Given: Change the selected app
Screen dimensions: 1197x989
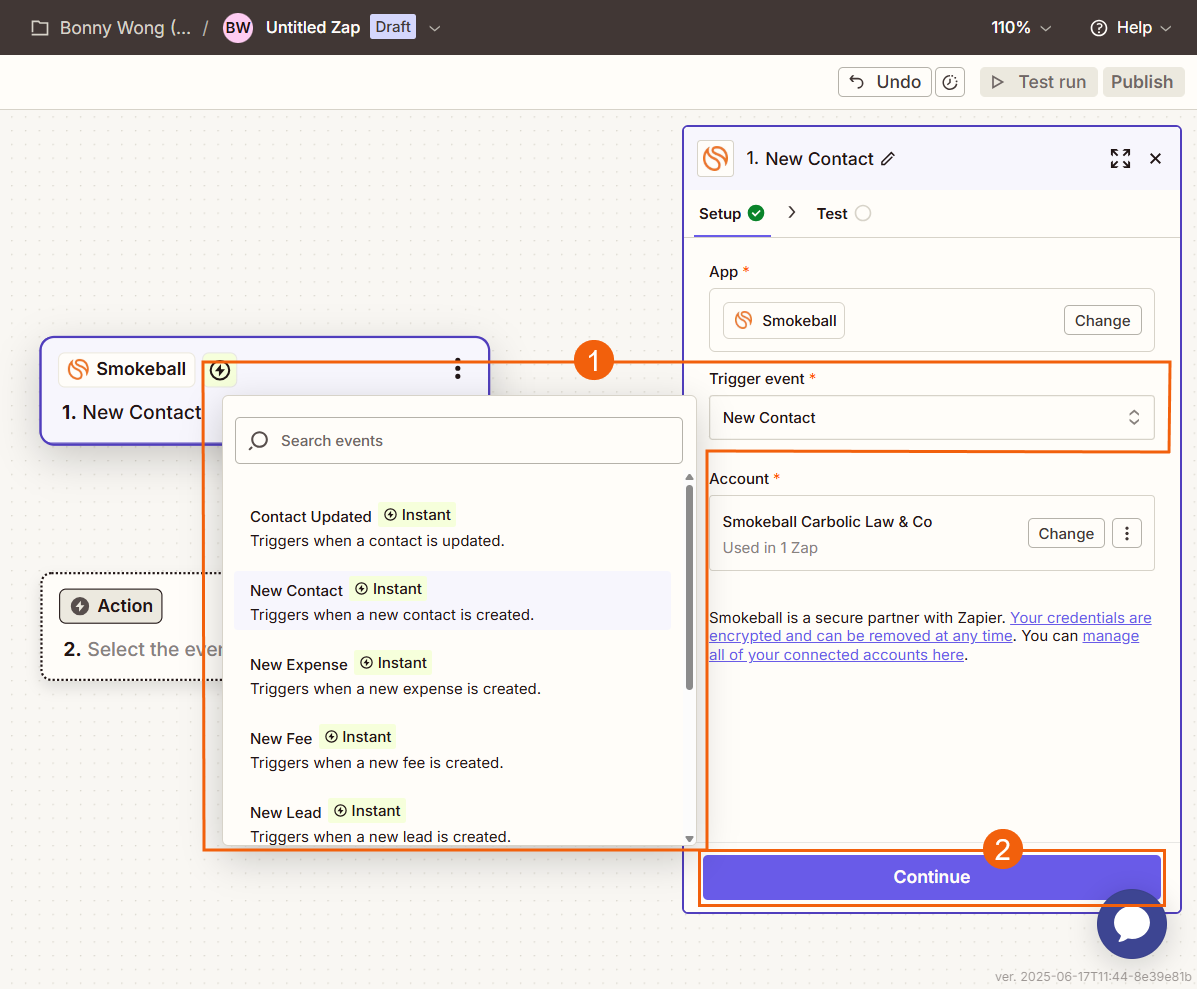Looking at the screenshot, I should (1102, 321).
